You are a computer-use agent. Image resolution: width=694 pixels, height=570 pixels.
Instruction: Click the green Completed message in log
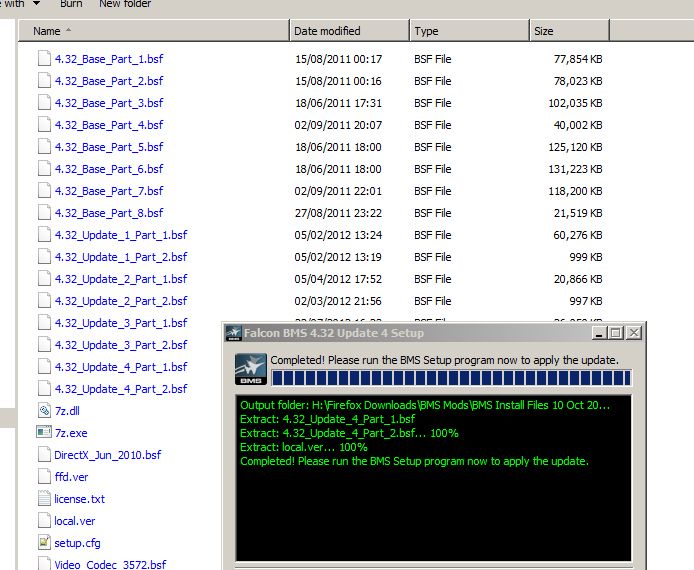(x=414, y=461)
